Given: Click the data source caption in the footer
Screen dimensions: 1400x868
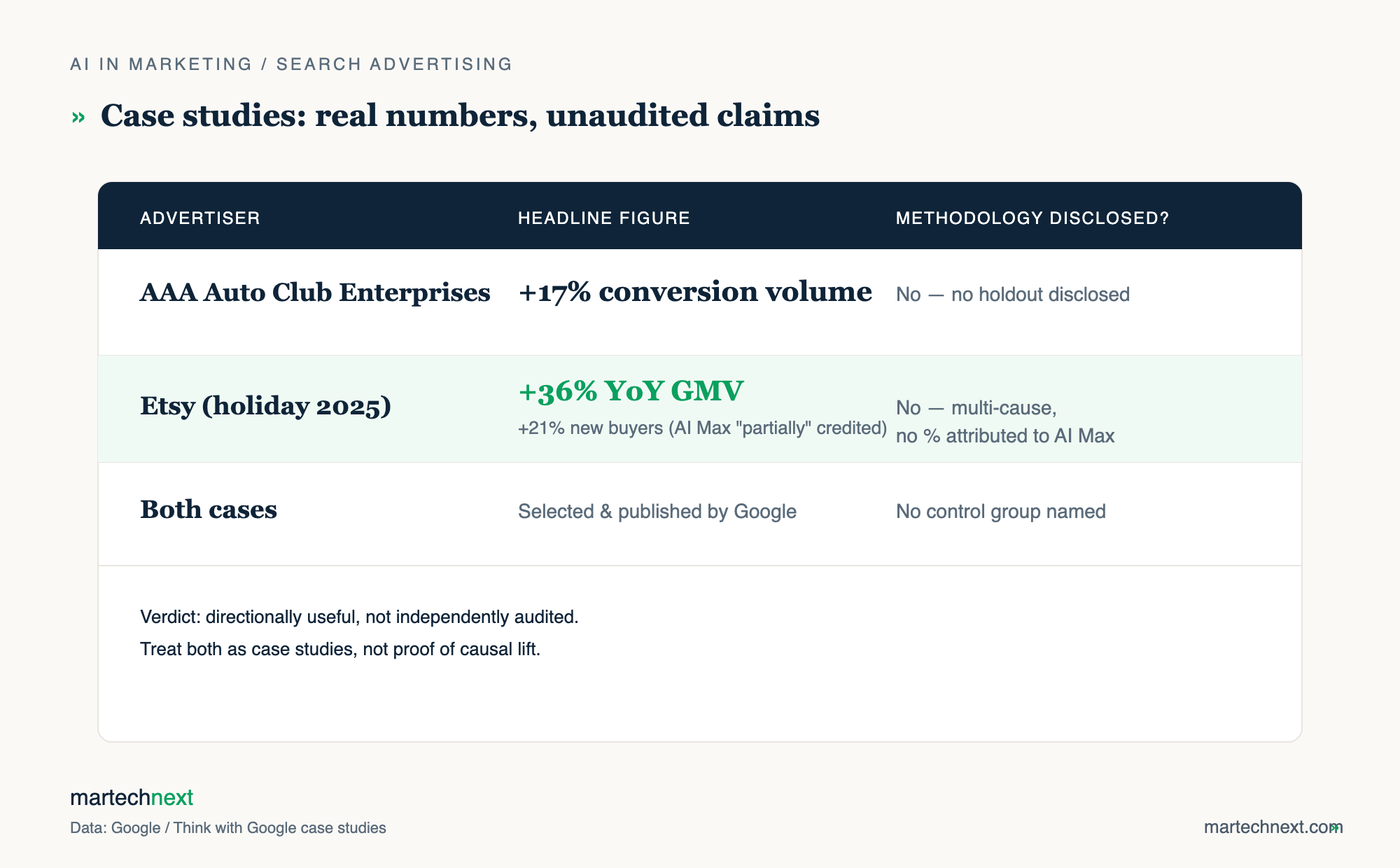Looking at the screenshot, I should pyautogui.click(x=228, y=828).
